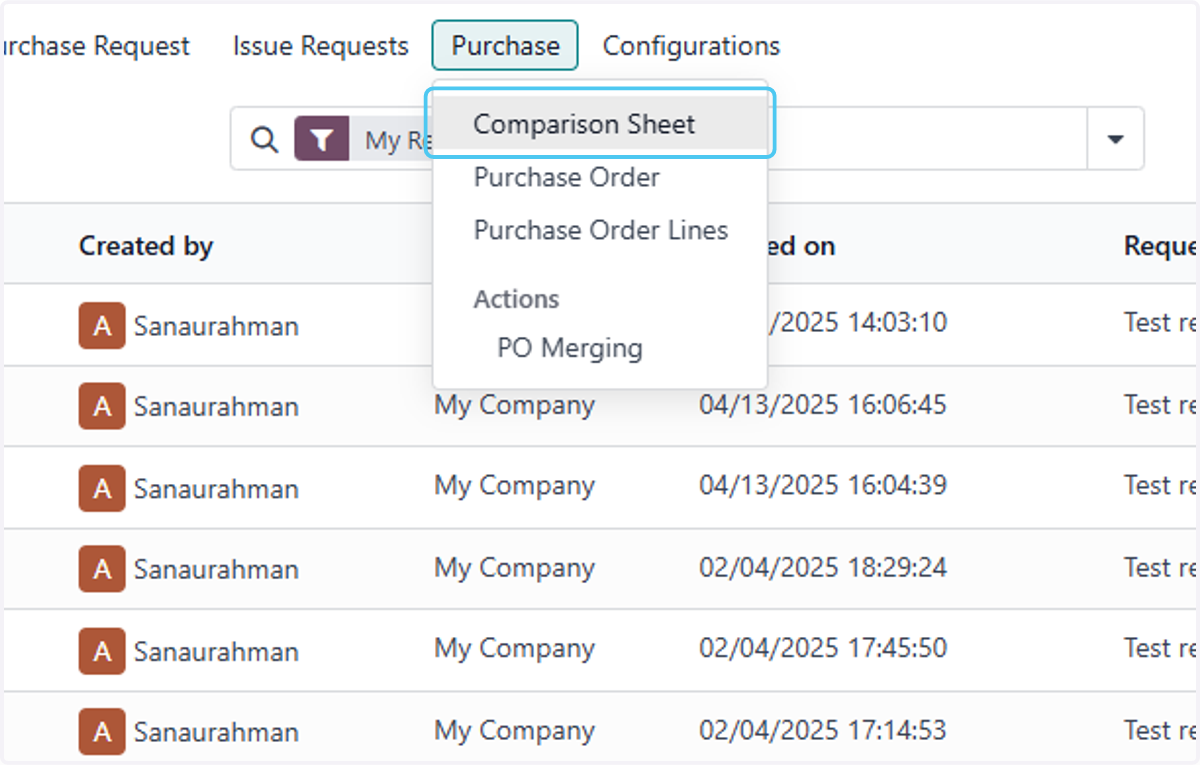Image resolution: width=1200 pixels, height=765 pixels.
Task: Click avatar in the 17:45:50 row
Action: coord(102,651)
